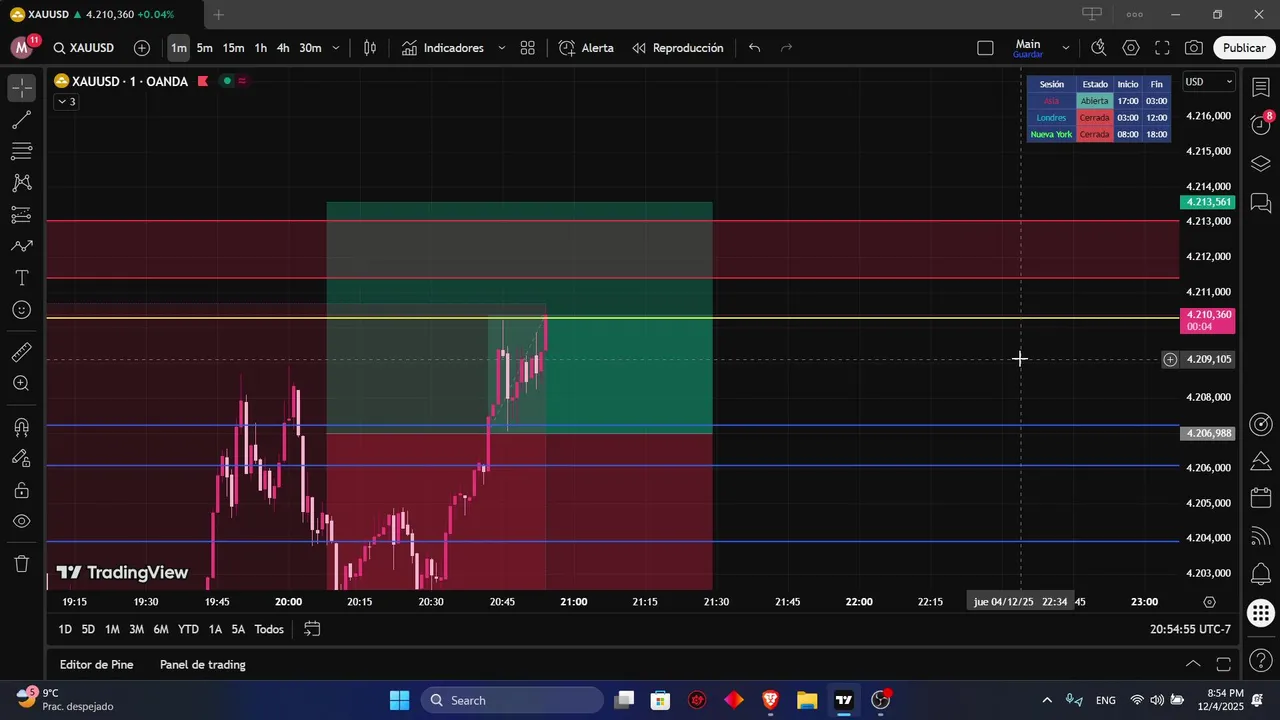Undo the last chart action
Image resolution: width=1280 pixels, height=720 pixels.
755,48
